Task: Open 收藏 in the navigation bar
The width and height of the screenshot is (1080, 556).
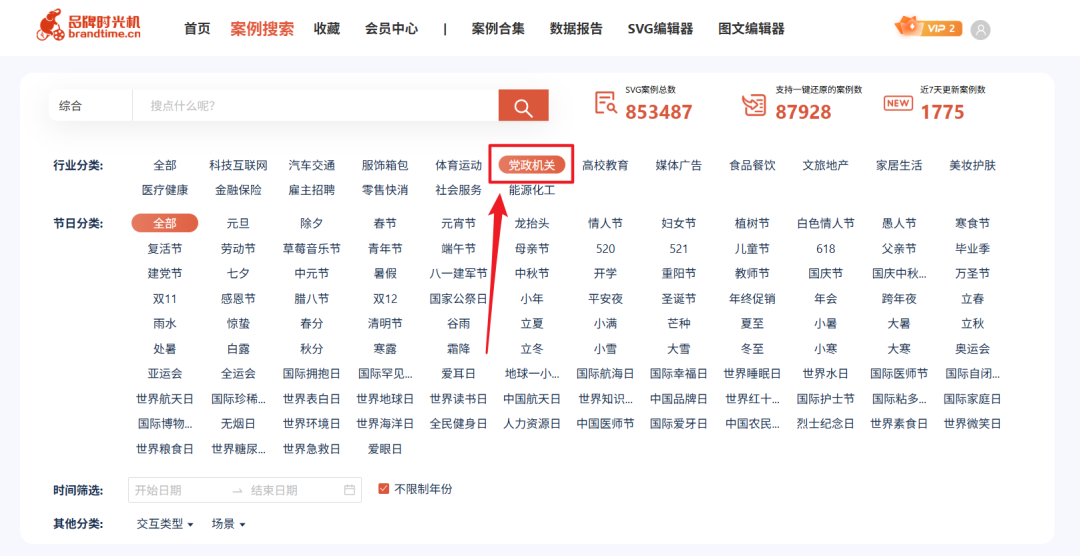Action: point(327,29)
